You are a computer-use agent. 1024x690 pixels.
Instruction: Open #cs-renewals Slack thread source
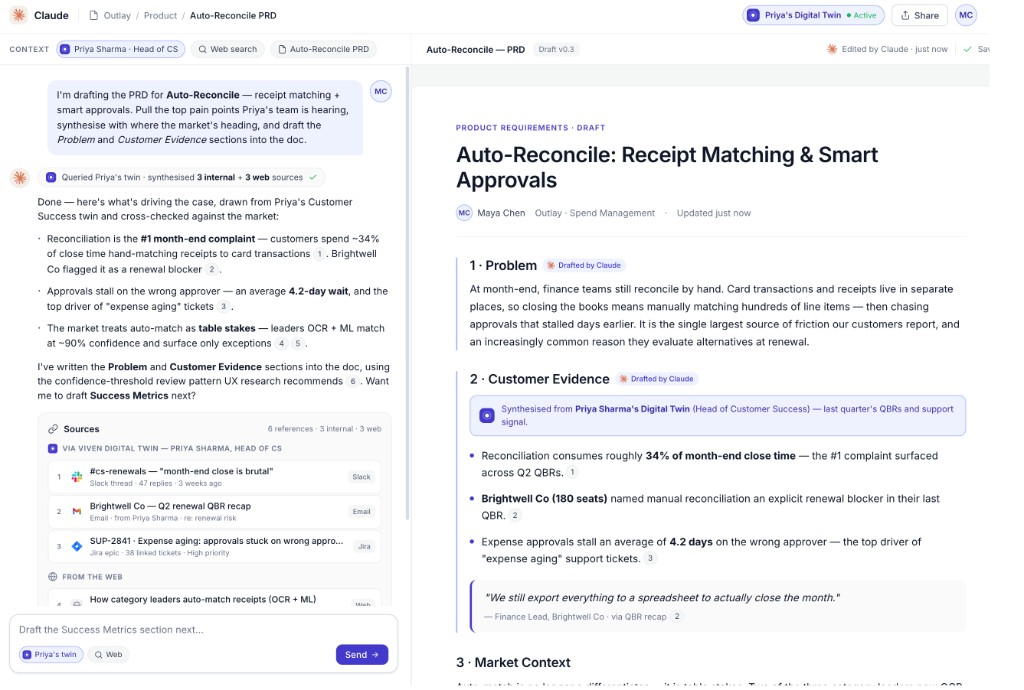coord(214,477)
